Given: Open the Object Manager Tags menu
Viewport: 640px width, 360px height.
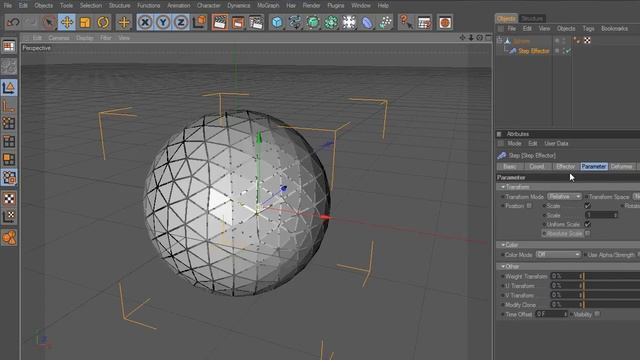Looking at the screenshot, I should 588,29.
